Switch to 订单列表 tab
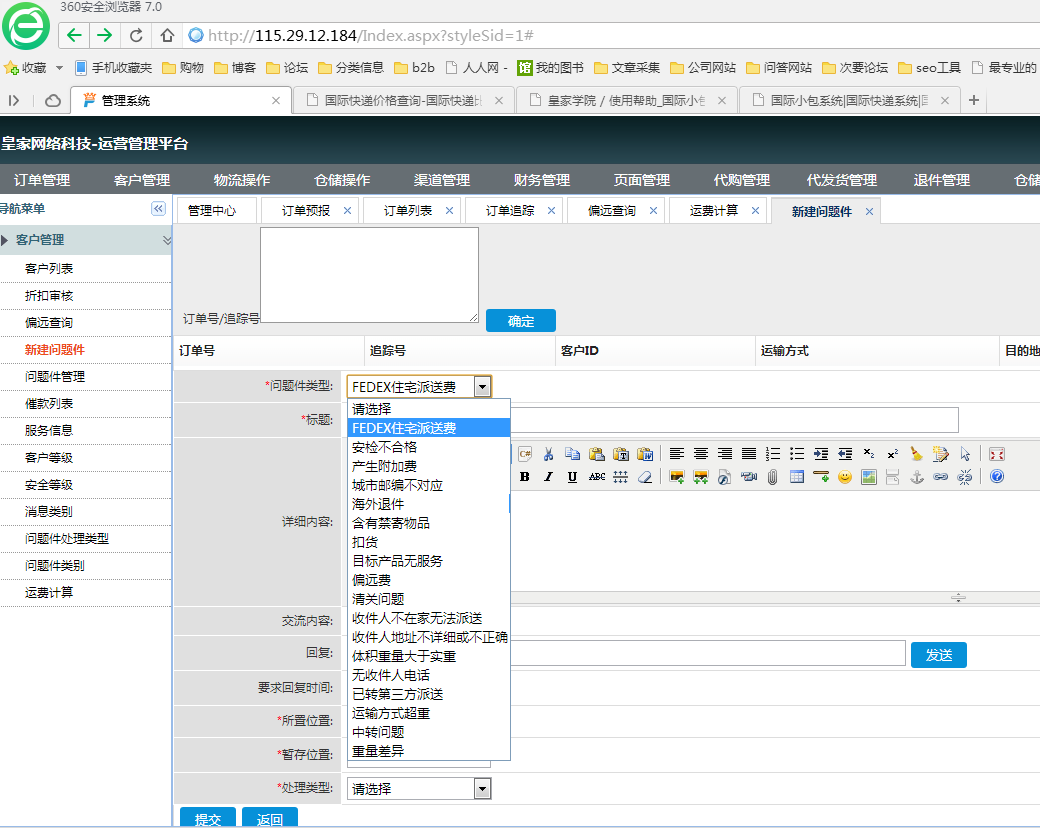This screenshot has width=1040, height=828. (x=407, y=210)
